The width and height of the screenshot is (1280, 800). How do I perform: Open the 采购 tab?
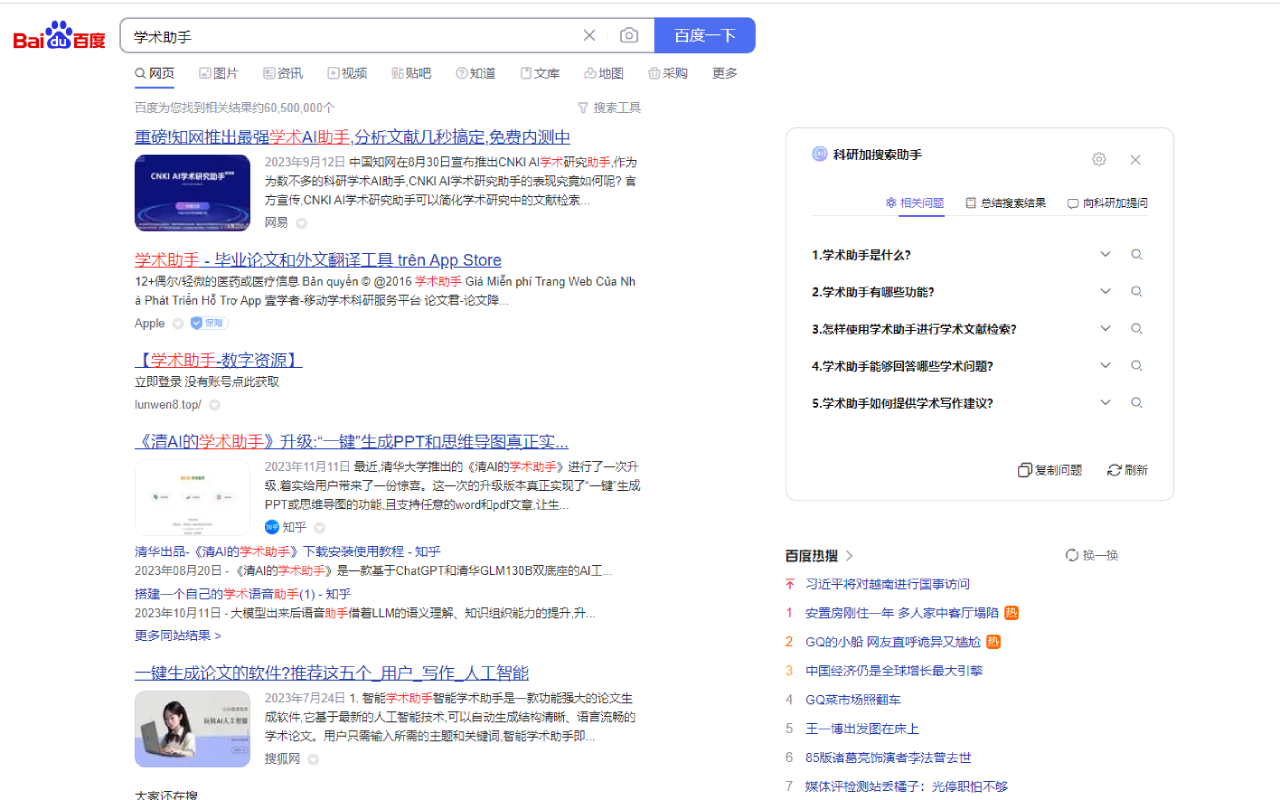point(668,73)
